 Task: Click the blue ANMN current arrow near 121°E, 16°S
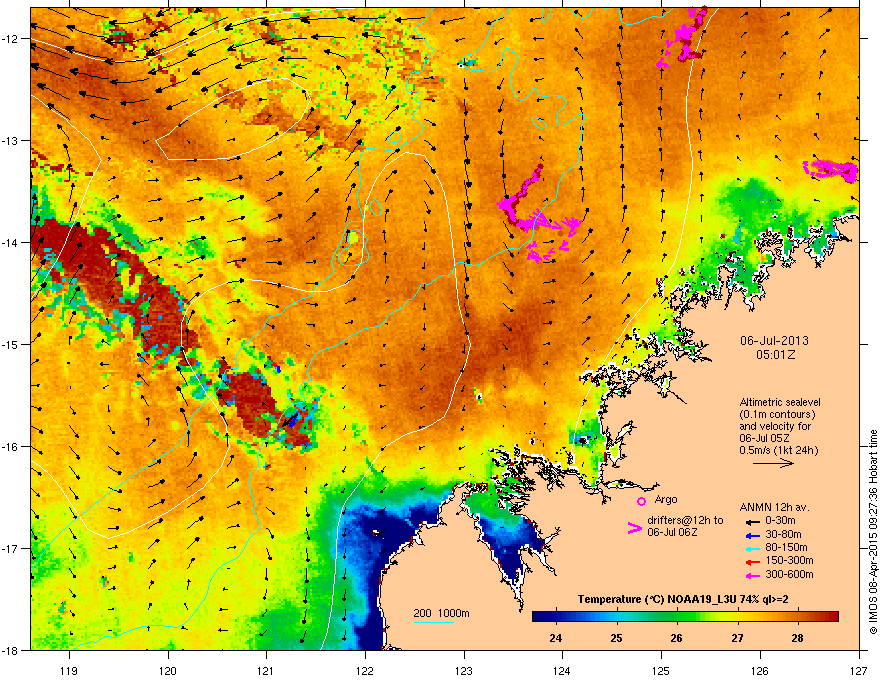(291, 420)
